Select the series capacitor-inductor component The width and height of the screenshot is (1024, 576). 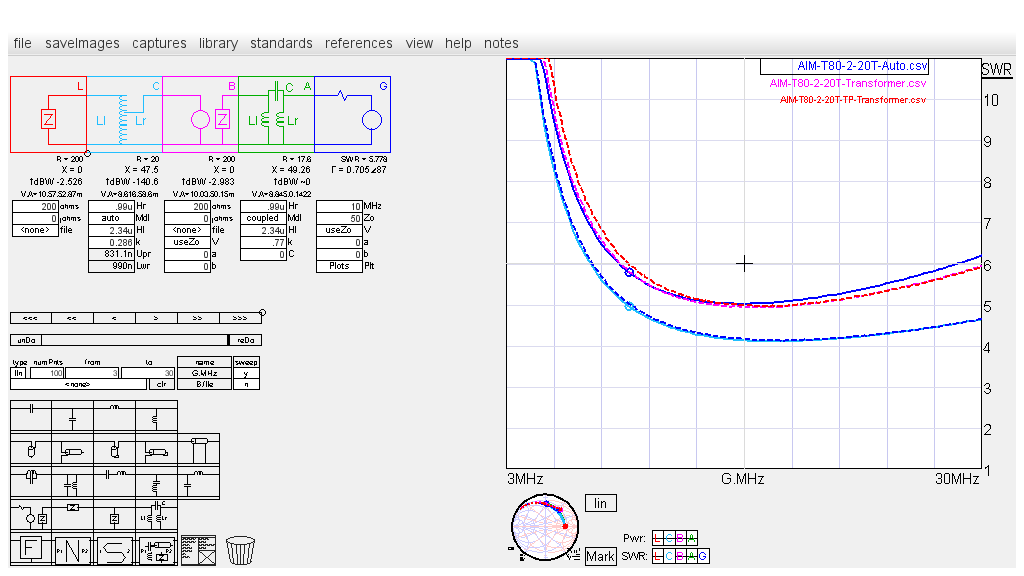click(114, 483)
